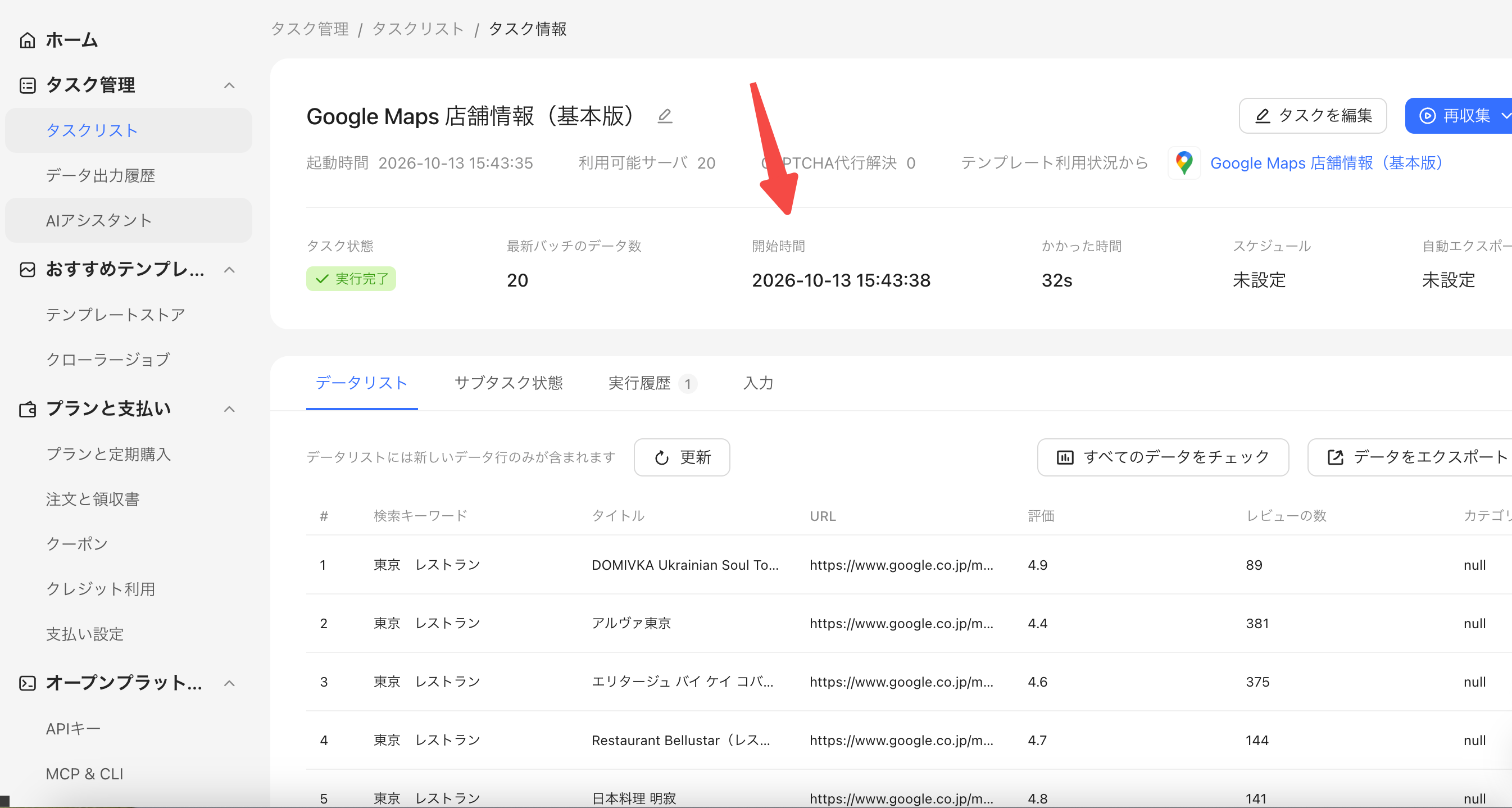
Task: Collapse the おすすめテンプレ section chevron
Action: click(x=229, y=270)
